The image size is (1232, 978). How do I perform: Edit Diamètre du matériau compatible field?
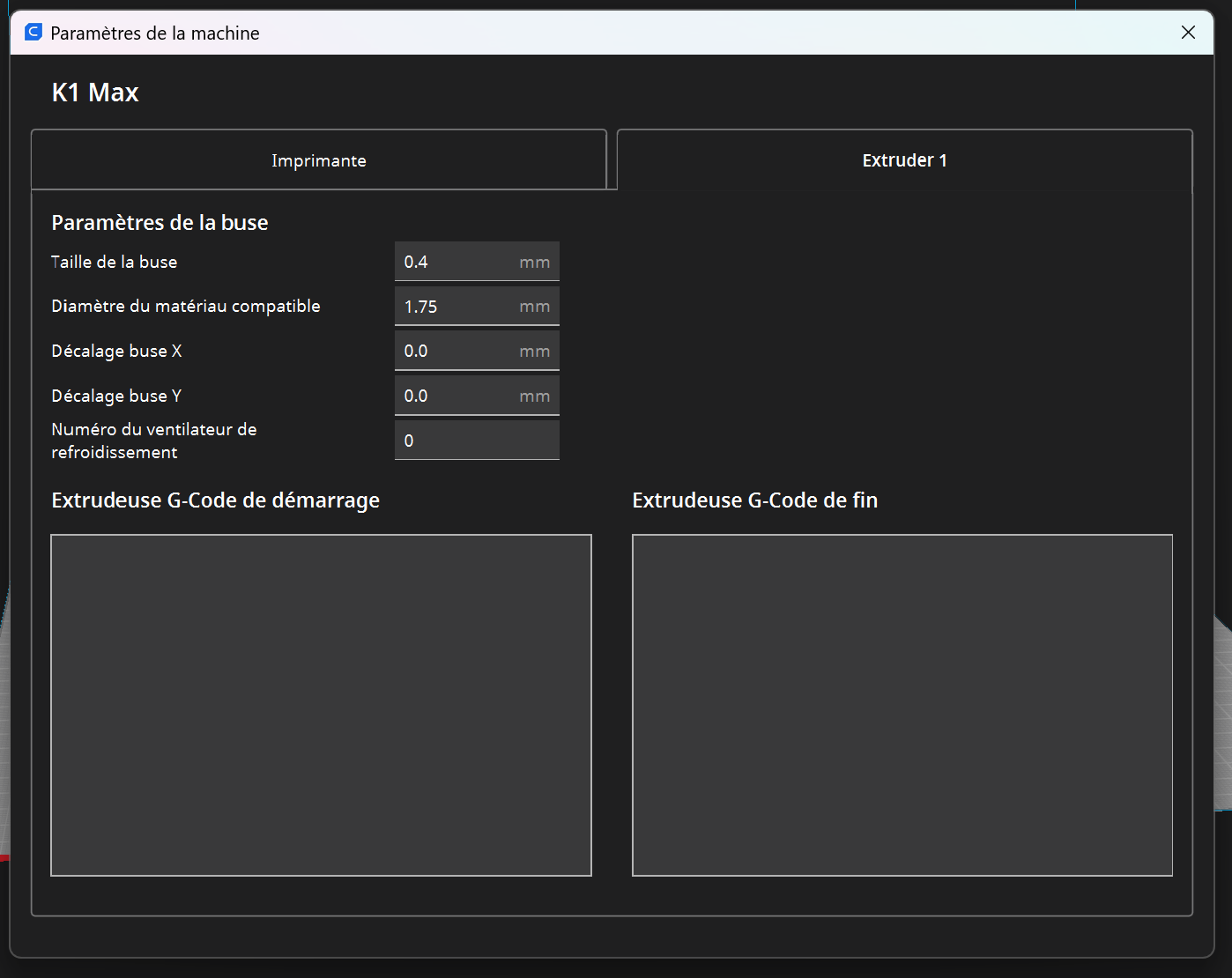(477, 307)
